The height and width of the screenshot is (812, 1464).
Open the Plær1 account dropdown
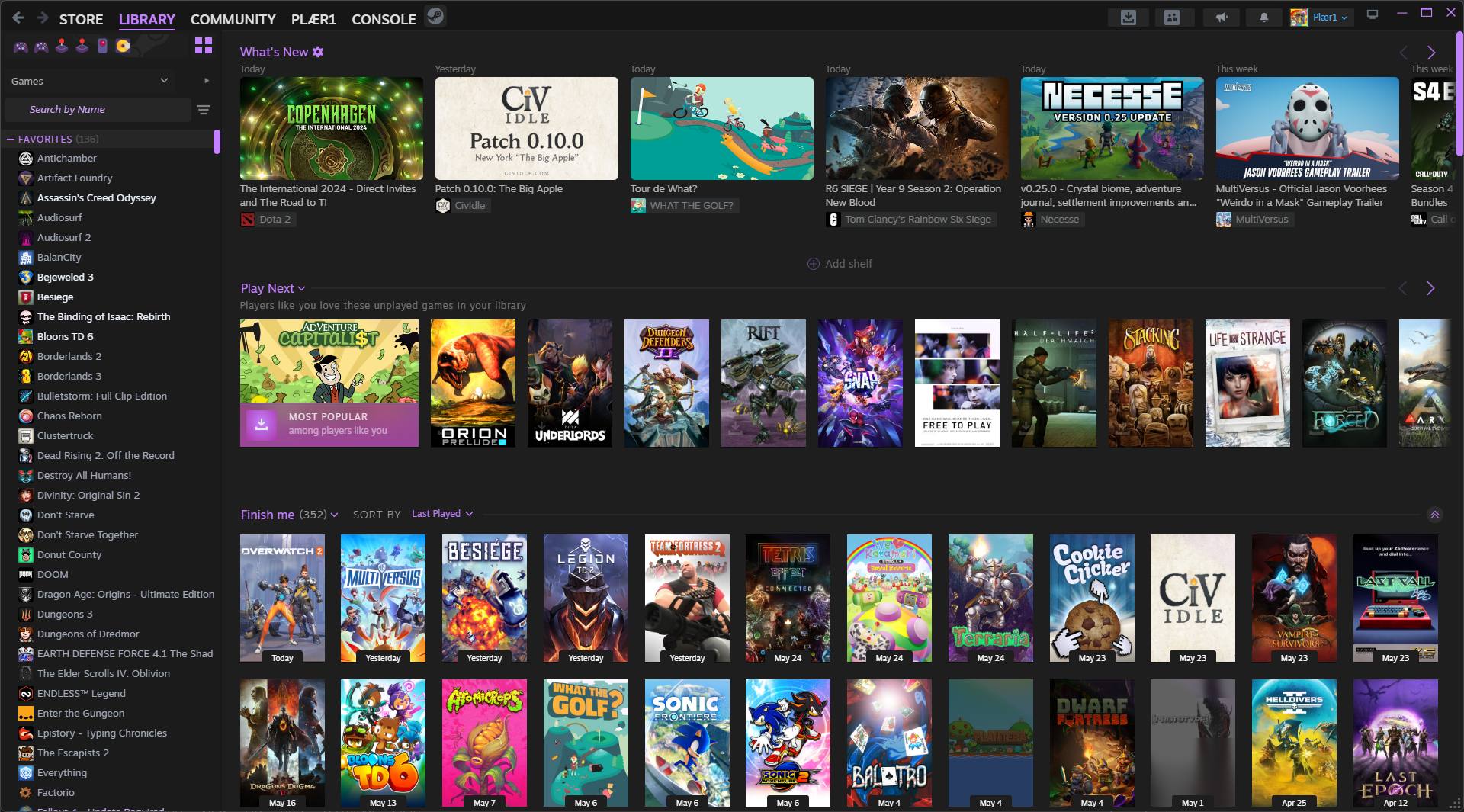pos(1330,18)
